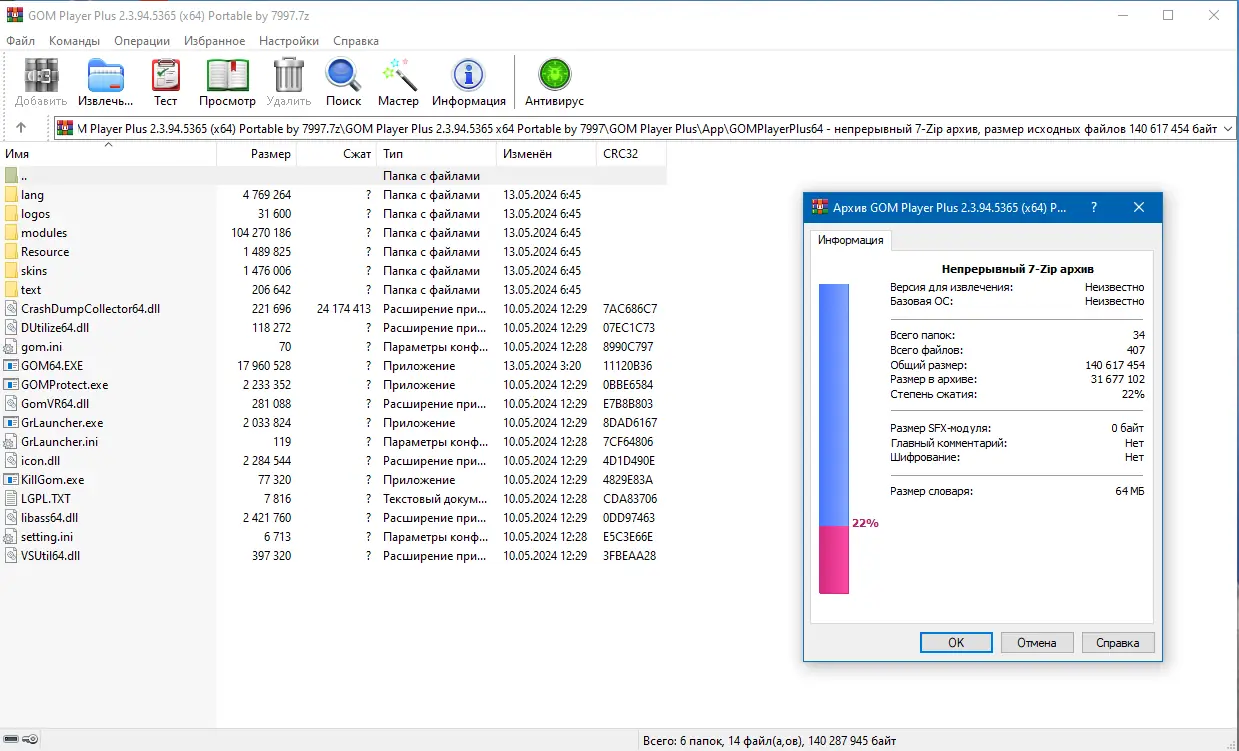This screenshot has width=1239, height=751.
Task: Select the Информация tab in dialog
Action: tap(851, 240)
